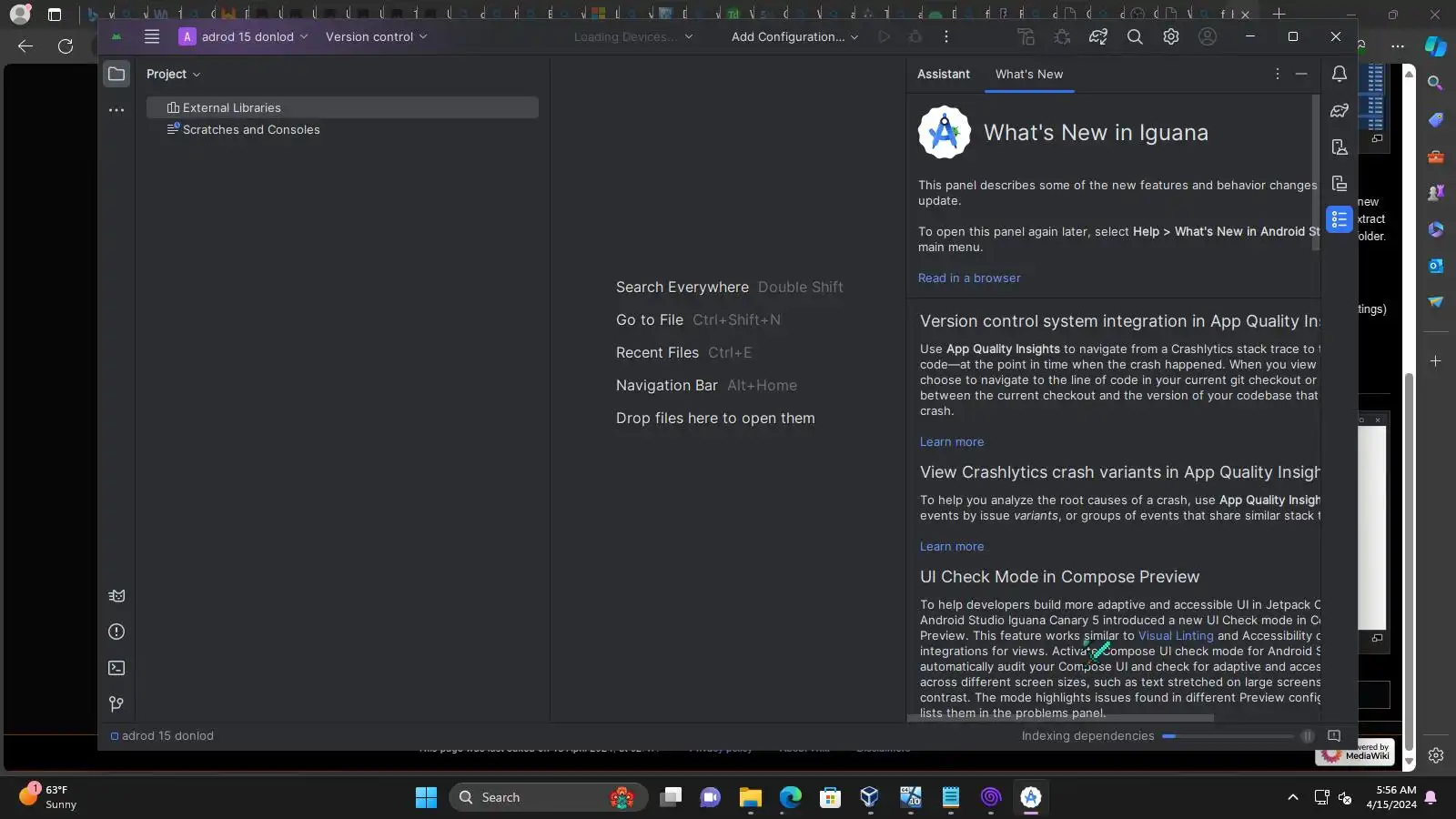Image resolution: width=1456 pixels, height=819 pixels.
Task: Click adrod 15 donlod in status bar
Action: click(x=162, y=736)
